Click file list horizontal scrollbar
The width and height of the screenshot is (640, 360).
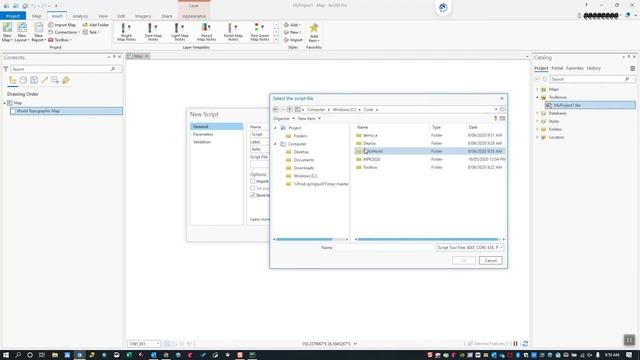click(428, 239)
